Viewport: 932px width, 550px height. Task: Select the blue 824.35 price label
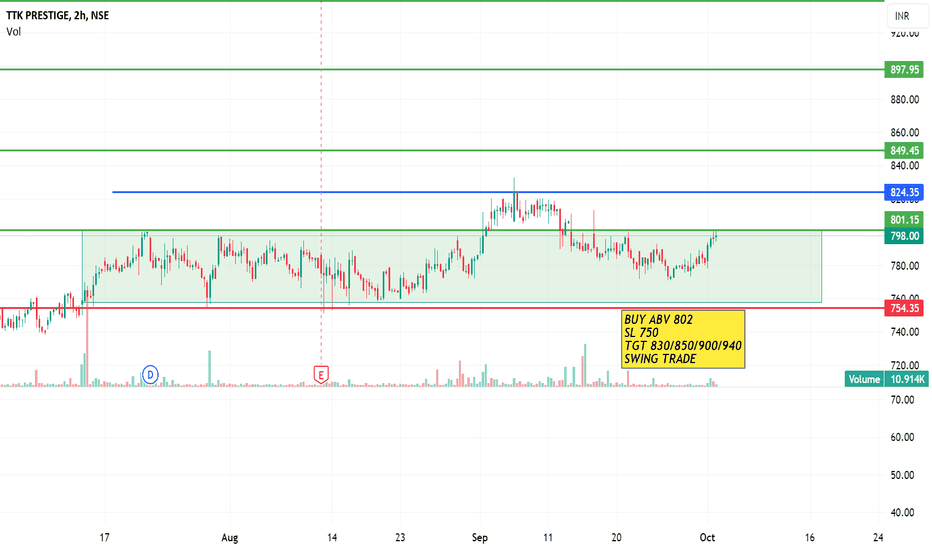pos(904,192)
